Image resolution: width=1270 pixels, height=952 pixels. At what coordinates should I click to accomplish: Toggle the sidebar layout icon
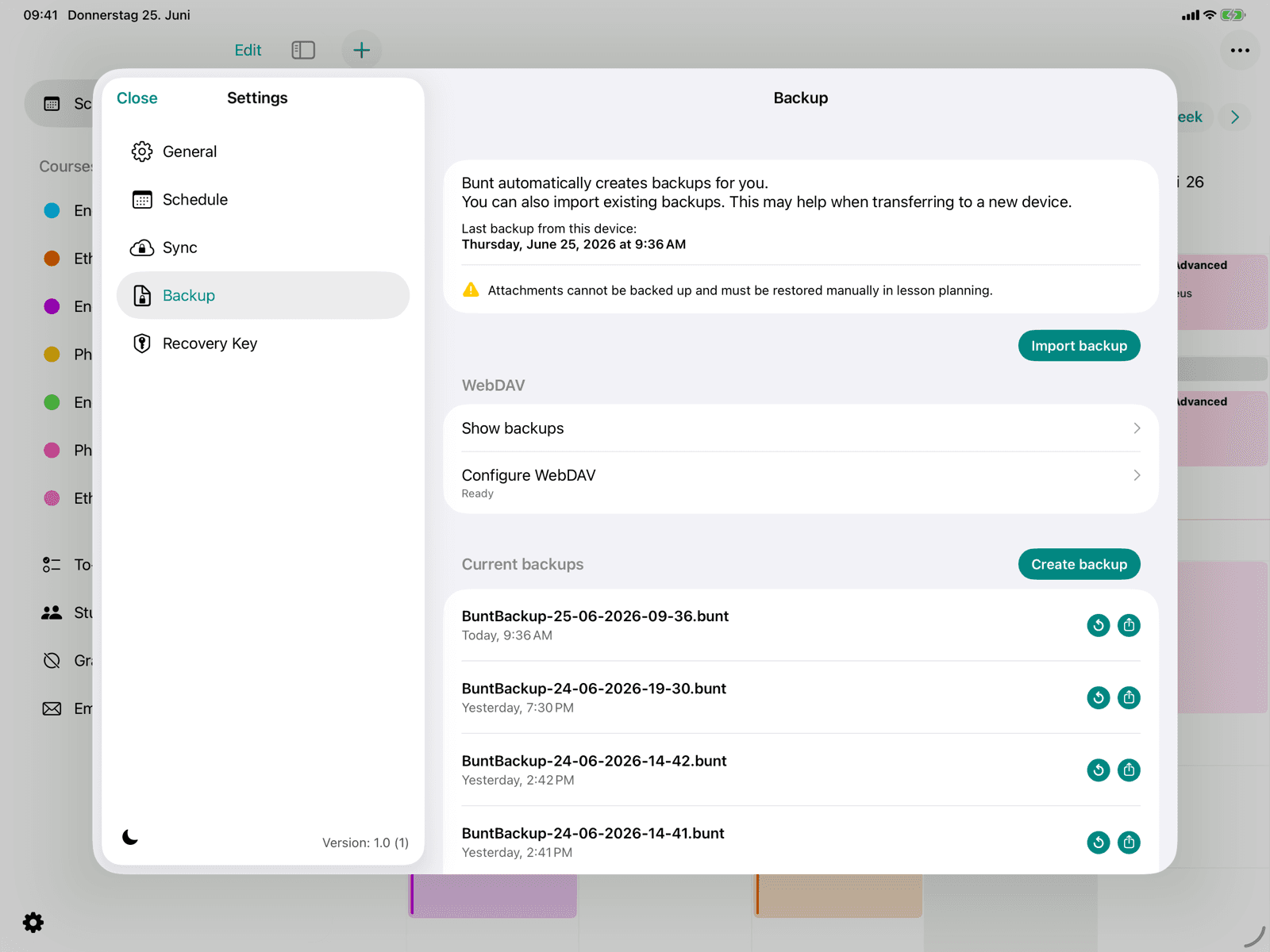(303, 50)
